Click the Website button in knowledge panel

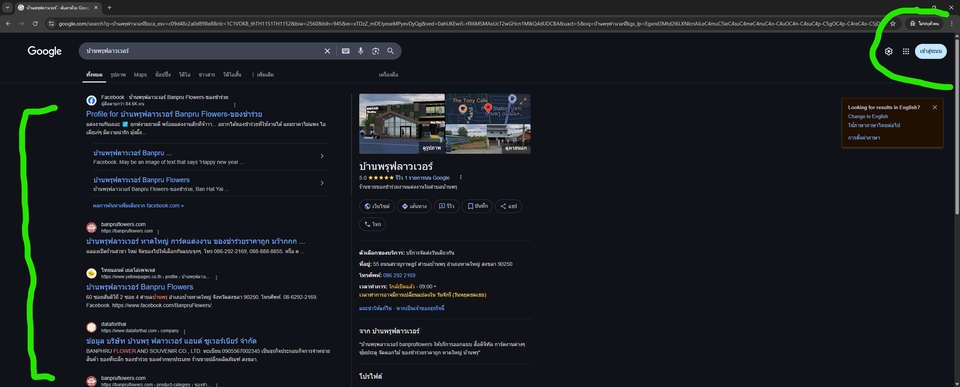376,206
